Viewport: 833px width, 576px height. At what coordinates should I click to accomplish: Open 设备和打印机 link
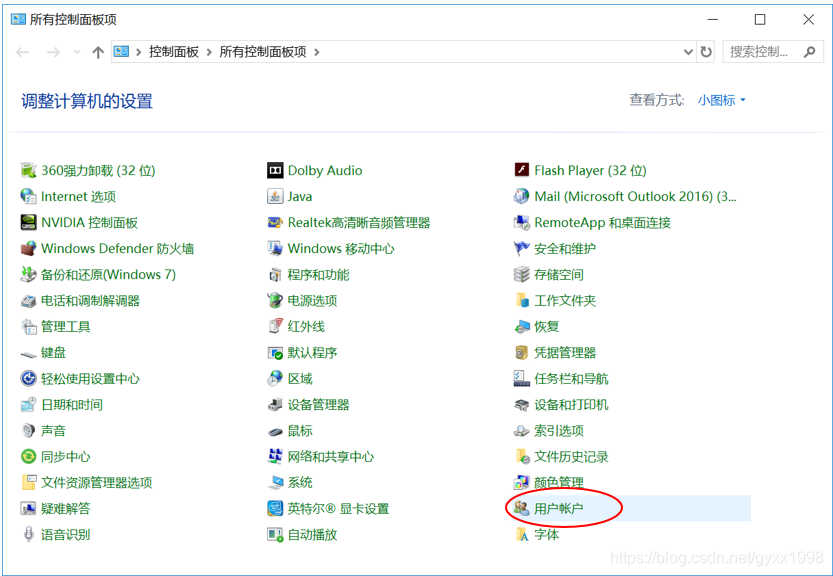[x=571, y=405]
